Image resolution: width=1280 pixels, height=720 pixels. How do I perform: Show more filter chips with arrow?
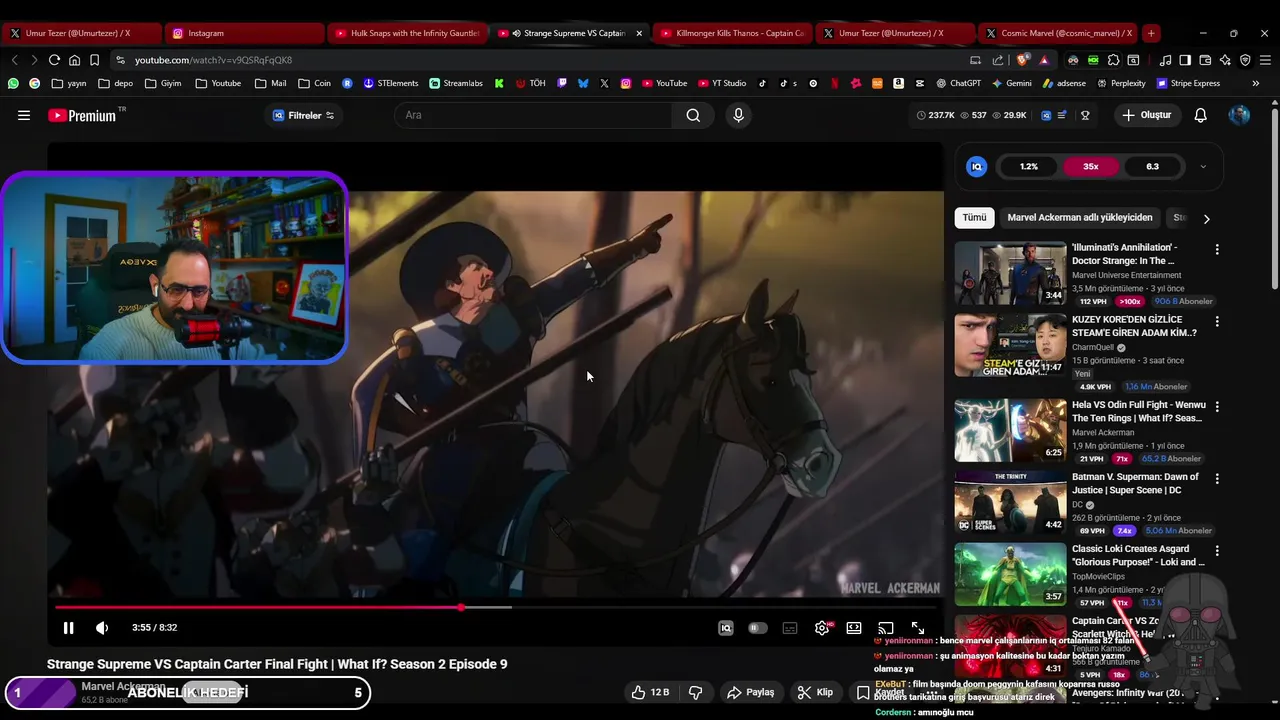(1206, 218)
